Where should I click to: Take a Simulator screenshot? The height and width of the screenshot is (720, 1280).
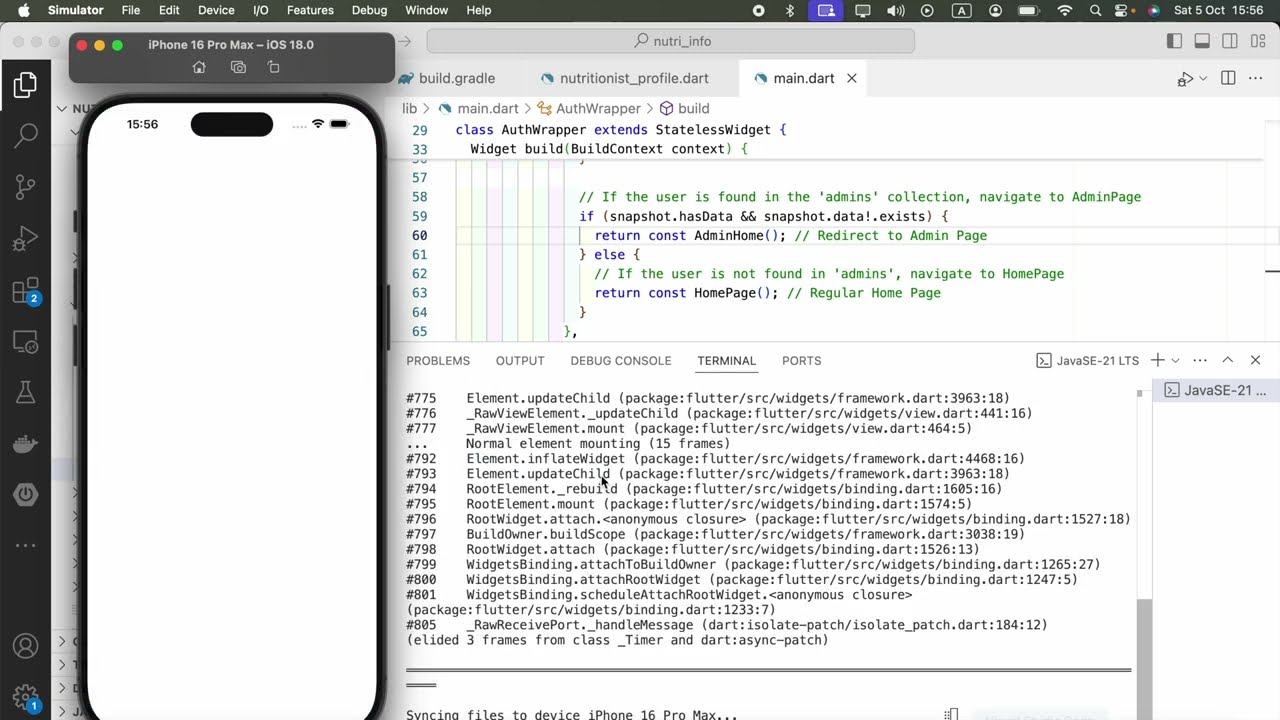point(238,68)
